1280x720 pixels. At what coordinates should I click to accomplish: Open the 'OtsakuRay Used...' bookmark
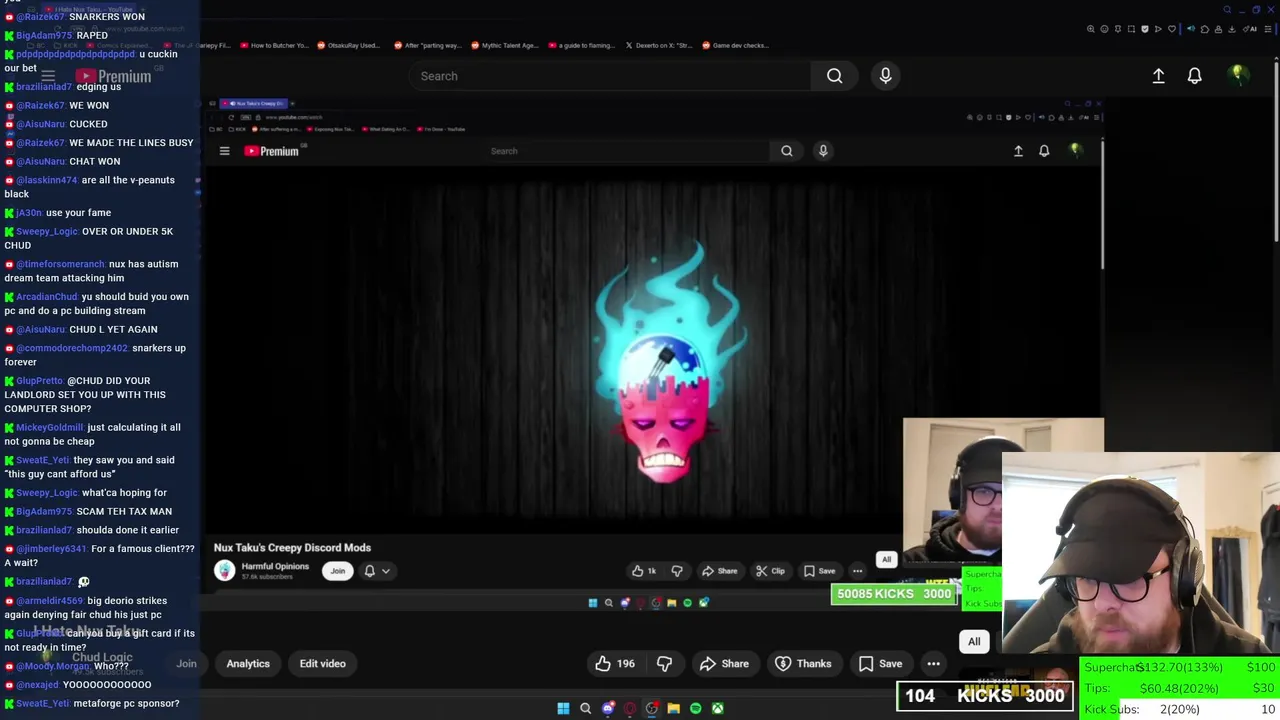pos(349,45)
